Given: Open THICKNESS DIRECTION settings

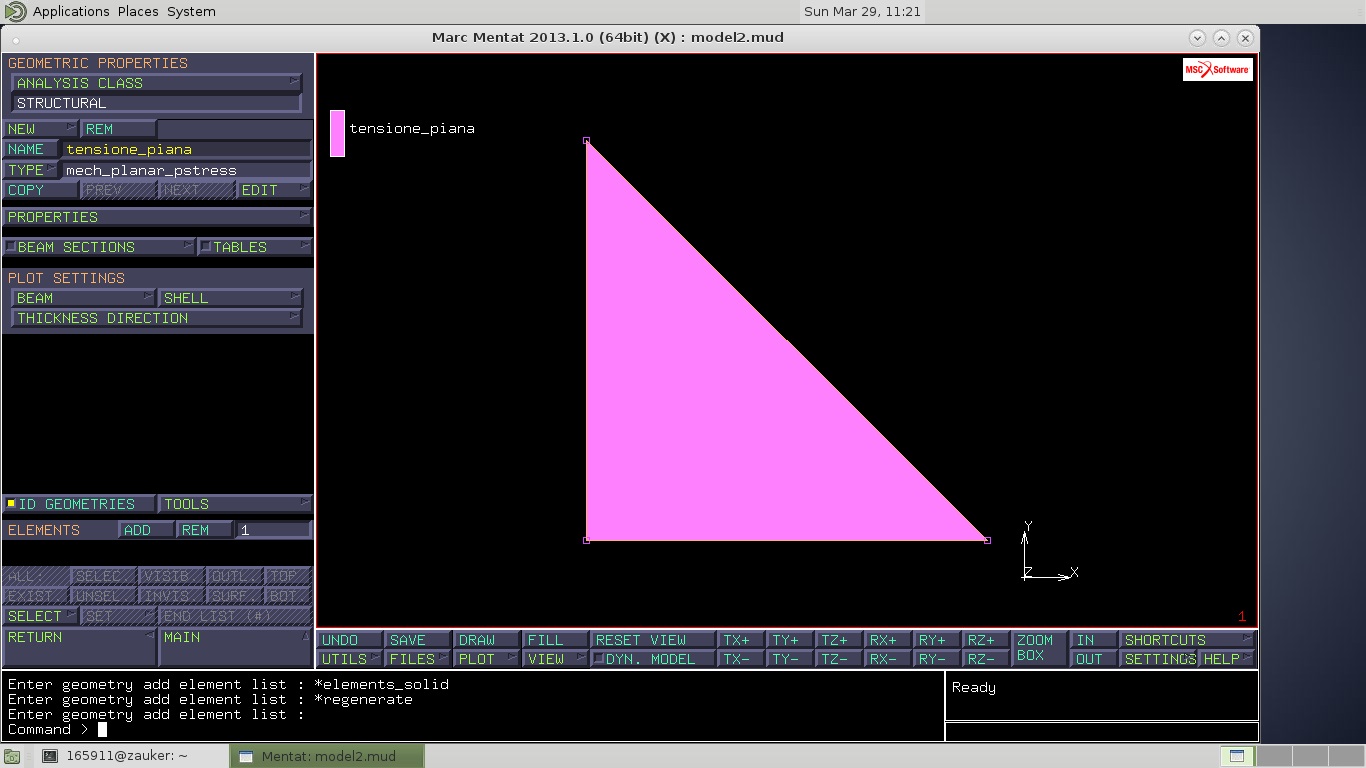Looking at the screenshot, I should [x=156, y=318].
